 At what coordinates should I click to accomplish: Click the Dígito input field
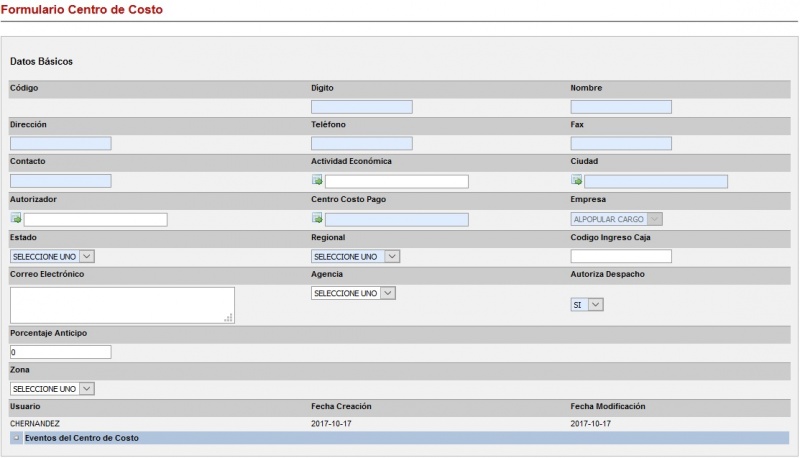tap(361, 107)
